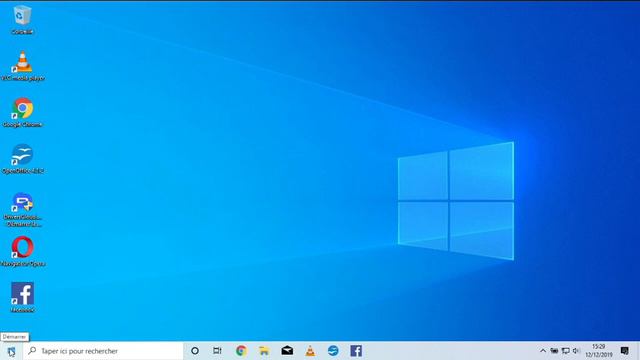
Task: Select the OpenOffice desktop shortcut
Action: pos(22,159)
